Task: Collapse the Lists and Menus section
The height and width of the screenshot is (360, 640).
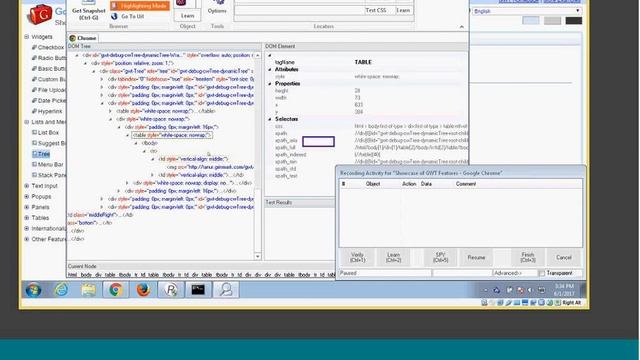Action: click(27, 122)
